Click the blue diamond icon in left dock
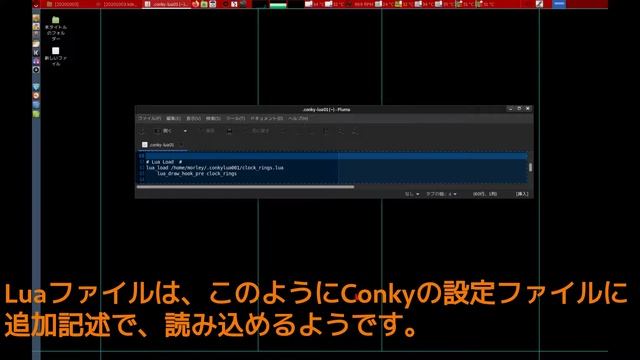 [36, 87]
